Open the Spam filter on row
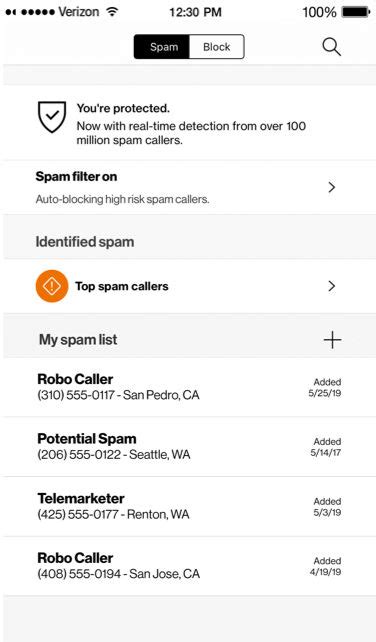The image size is (376, 642). 189,188
